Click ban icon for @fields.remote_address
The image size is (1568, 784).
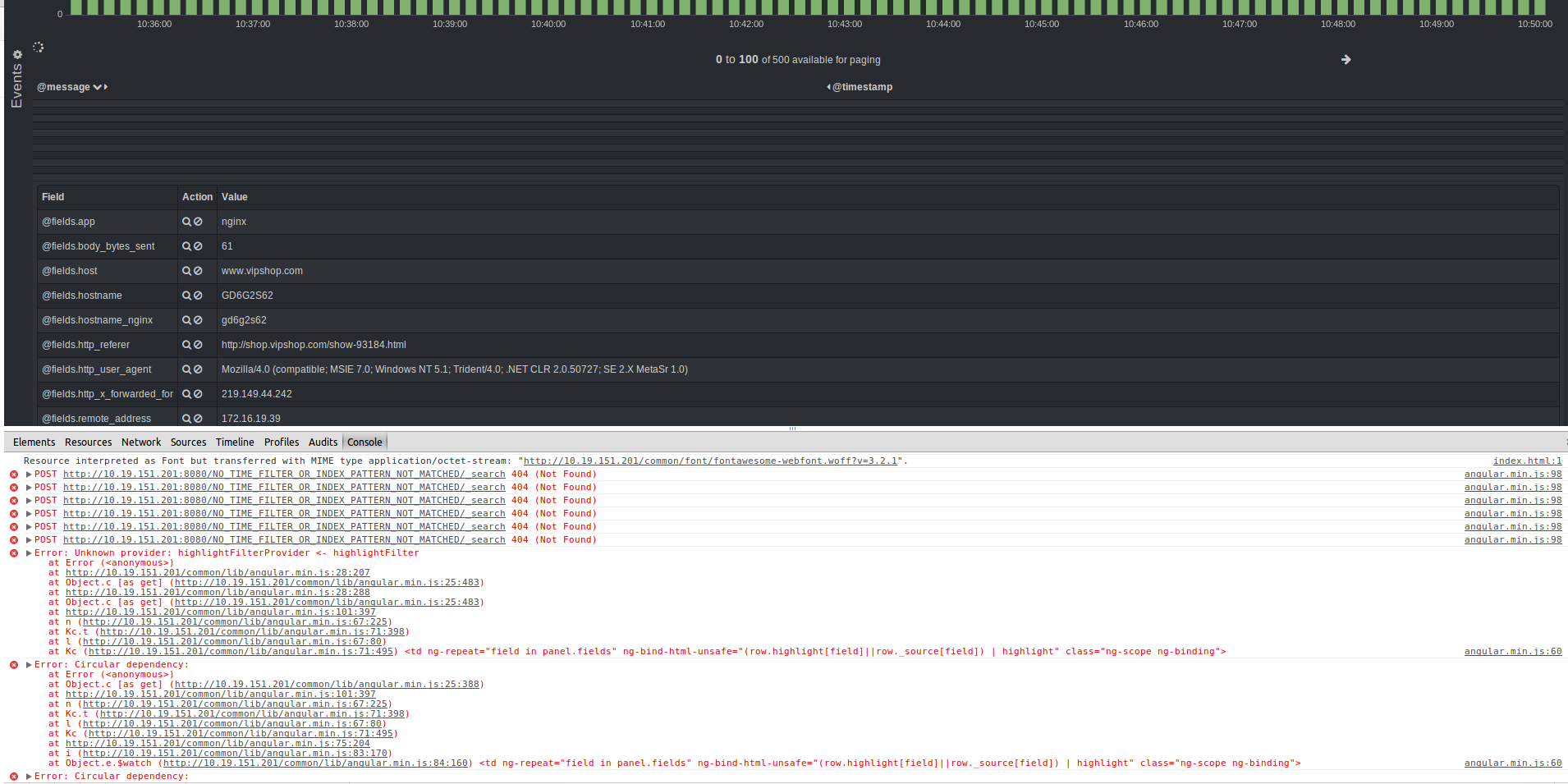[198, 419]
